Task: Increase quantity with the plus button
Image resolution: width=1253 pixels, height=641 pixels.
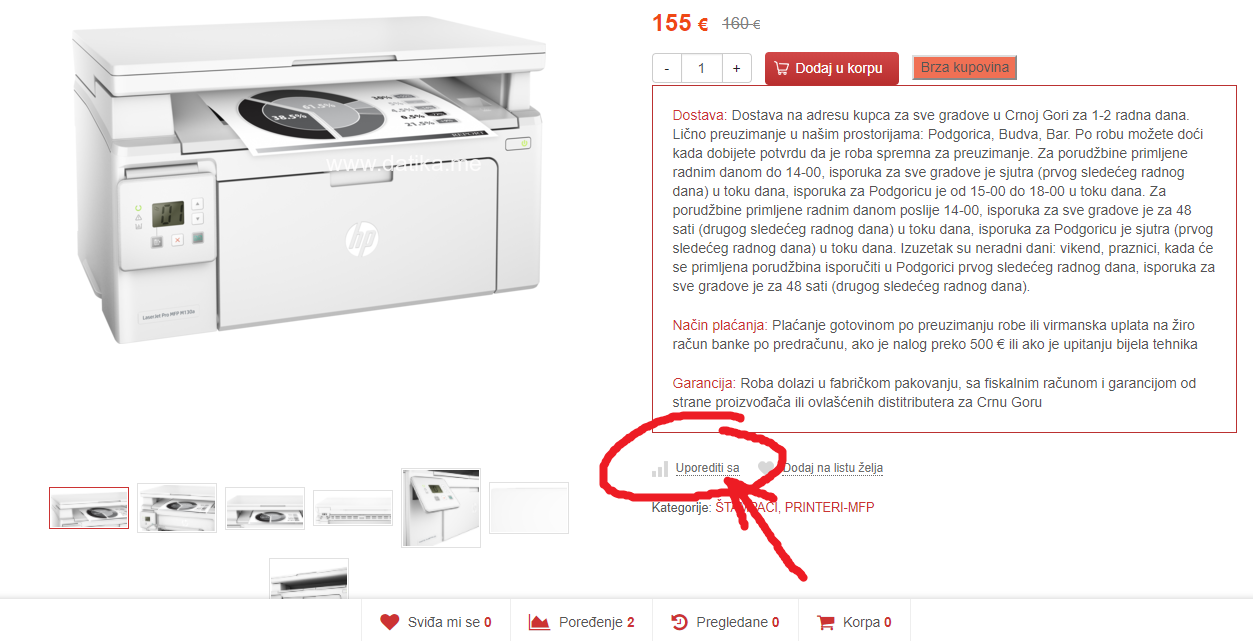Action: click(737, 68)
